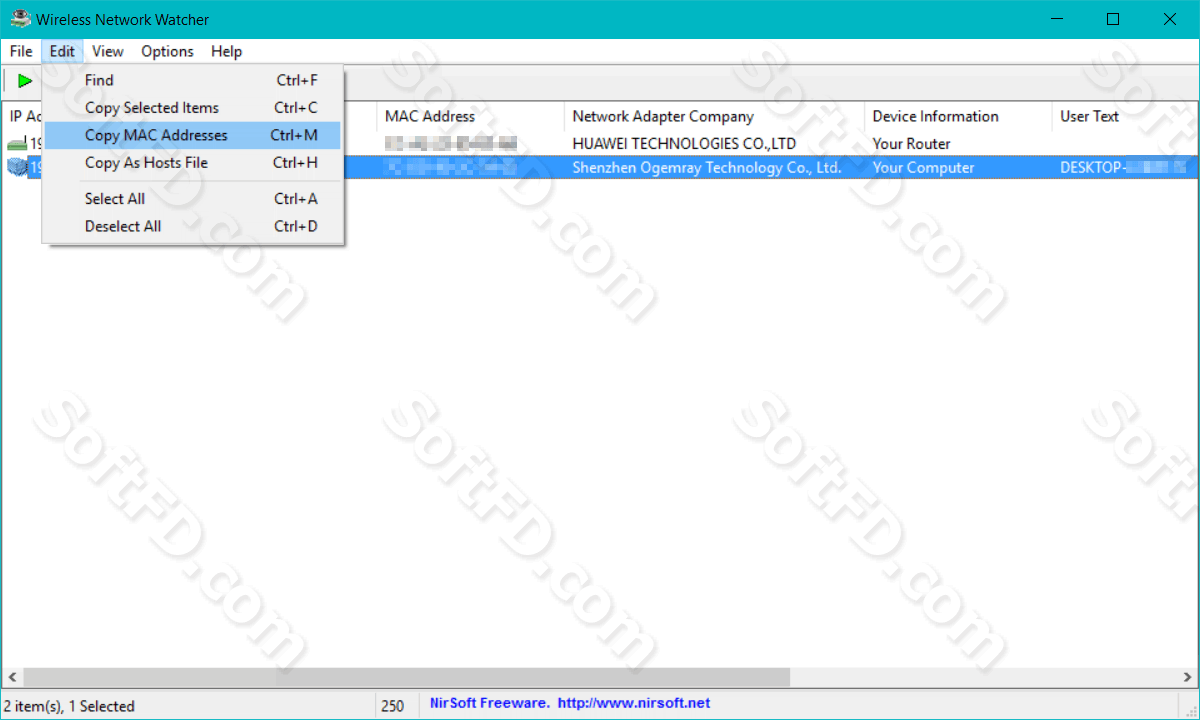Start scanning with the green play icon

25,81
